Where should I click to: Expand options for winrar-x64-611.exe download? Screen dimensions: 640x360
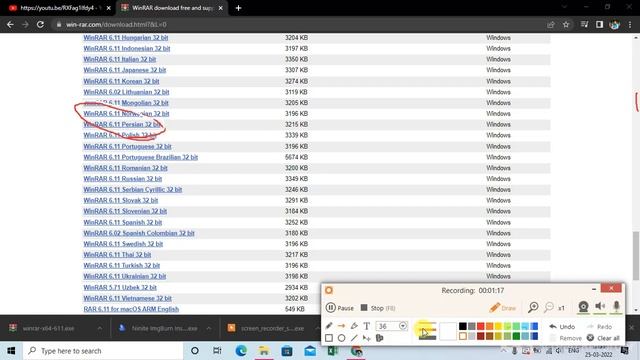100,328
